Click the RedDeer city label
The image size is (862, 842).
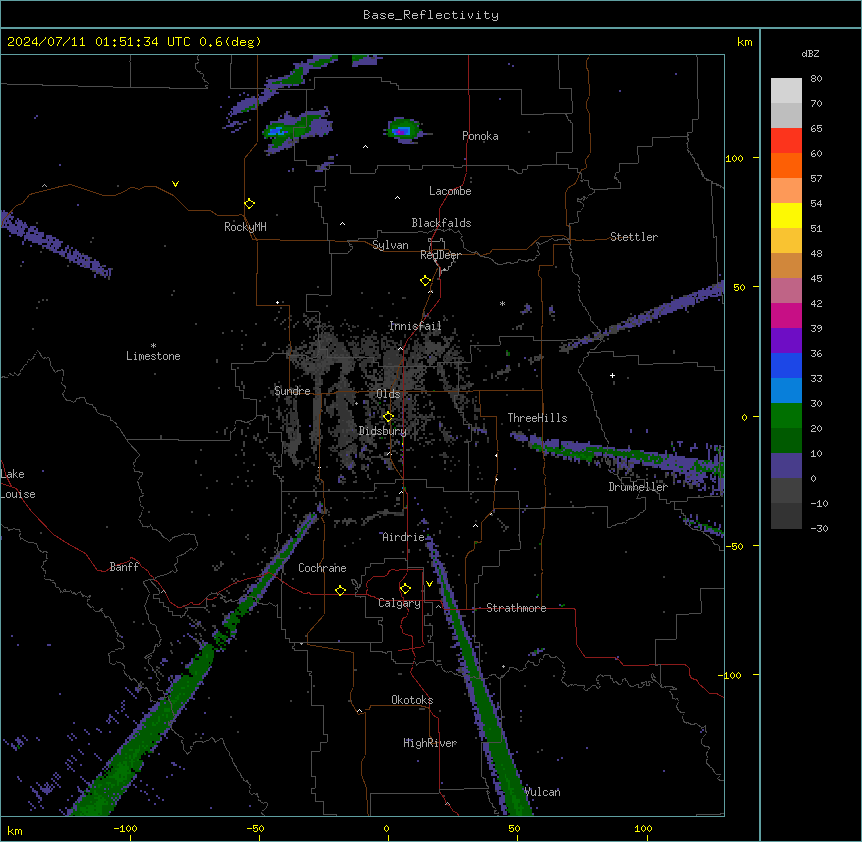[440, 255]
